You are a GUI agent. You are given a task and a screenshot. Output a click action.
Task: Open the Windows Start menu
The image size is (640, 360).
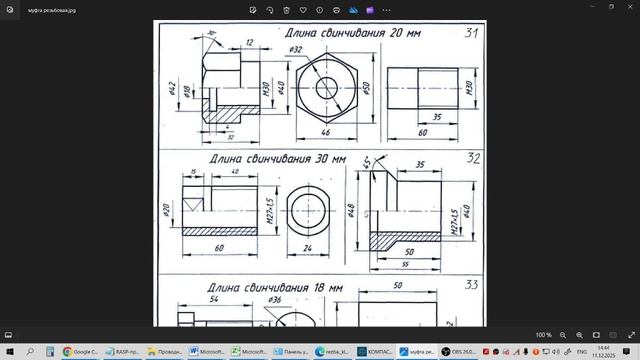pos(10,351)
